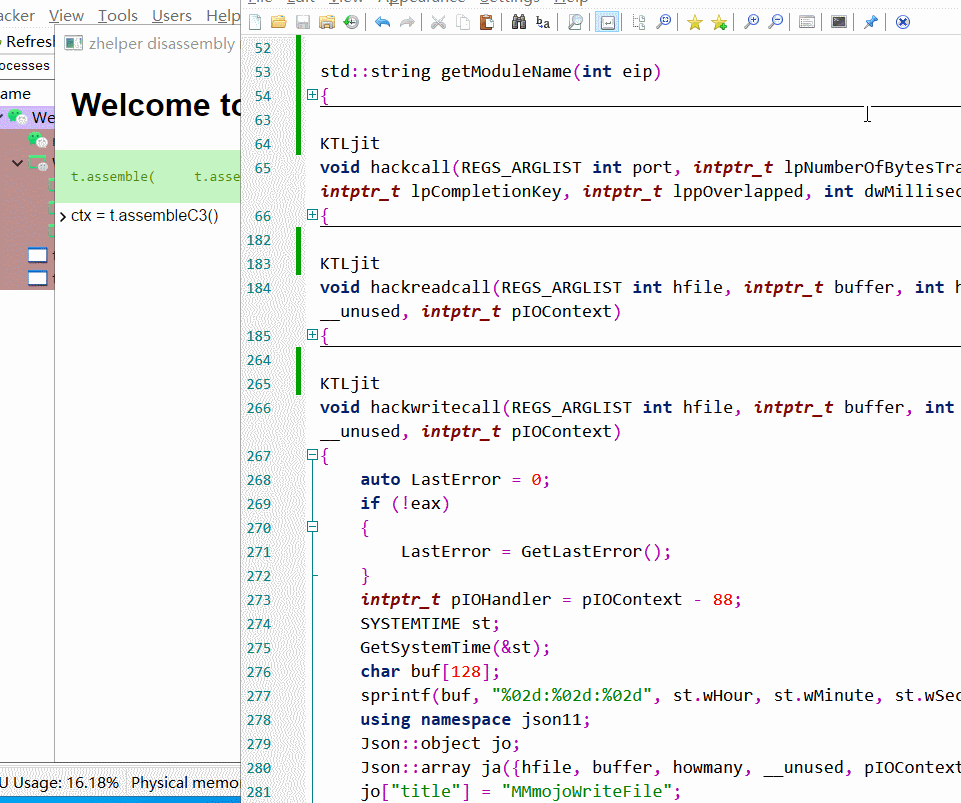Reload the file with the clock-arrow icon
Viewport: 961px width, 803px height.
[x=351, y=23]
